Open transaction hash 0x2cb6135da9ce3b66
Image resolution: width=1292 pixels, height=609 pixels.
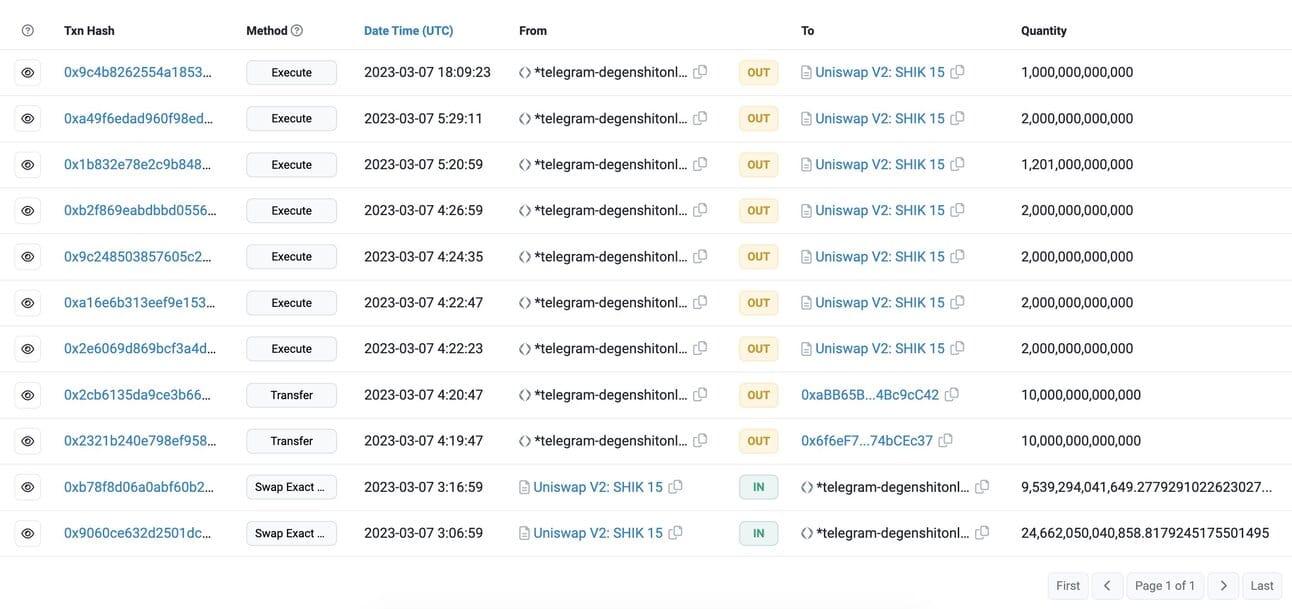[138, 395]
